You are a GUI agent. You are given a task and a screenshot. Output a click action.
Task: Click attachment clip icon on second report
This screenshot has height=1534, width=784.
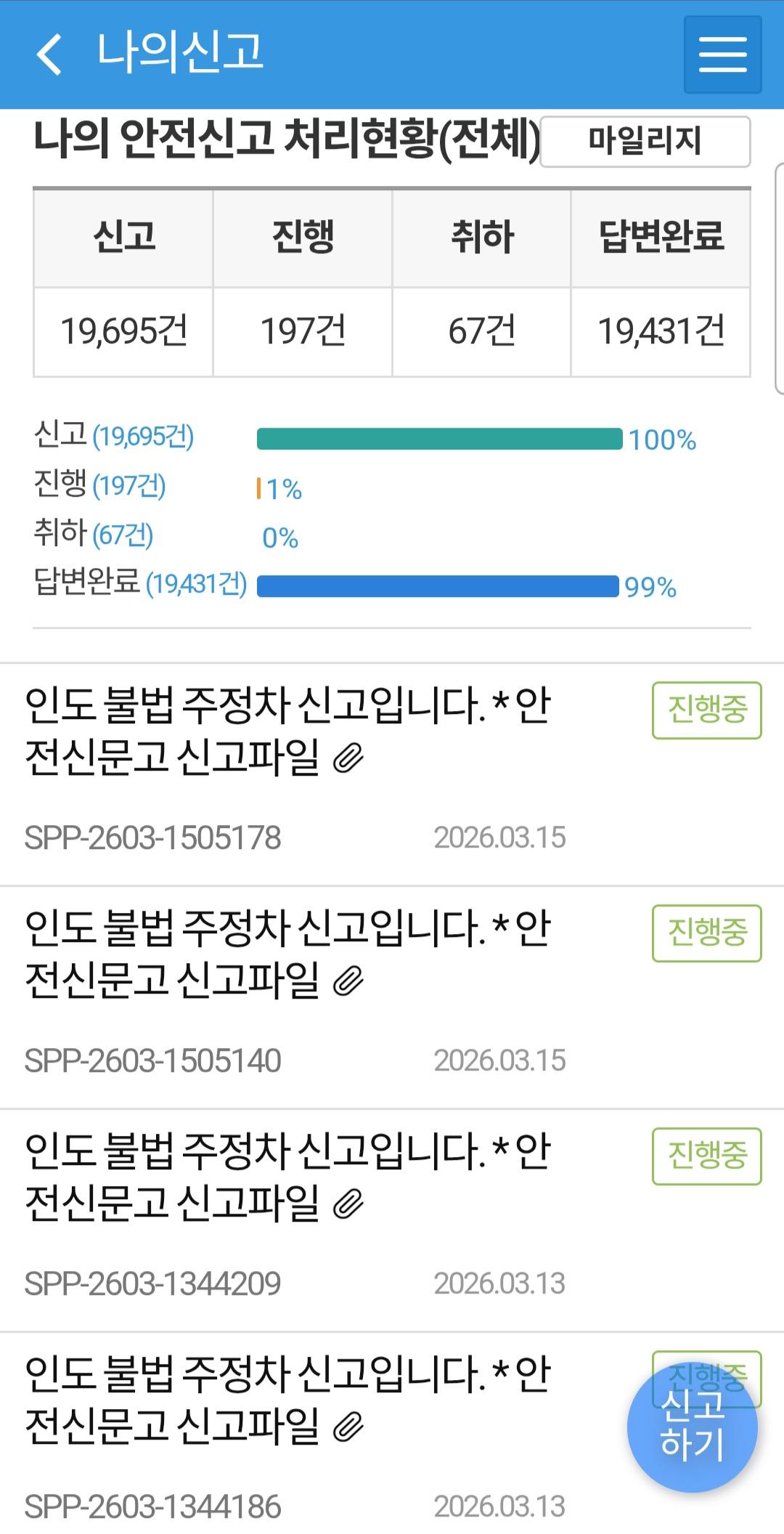(348, 982)
